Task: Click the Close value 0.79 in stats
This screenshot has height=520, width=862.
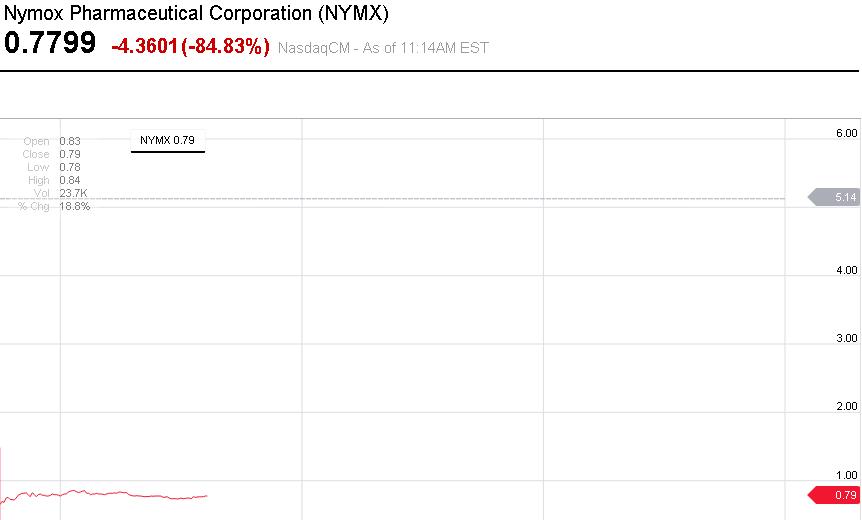Action: [70, 155]
